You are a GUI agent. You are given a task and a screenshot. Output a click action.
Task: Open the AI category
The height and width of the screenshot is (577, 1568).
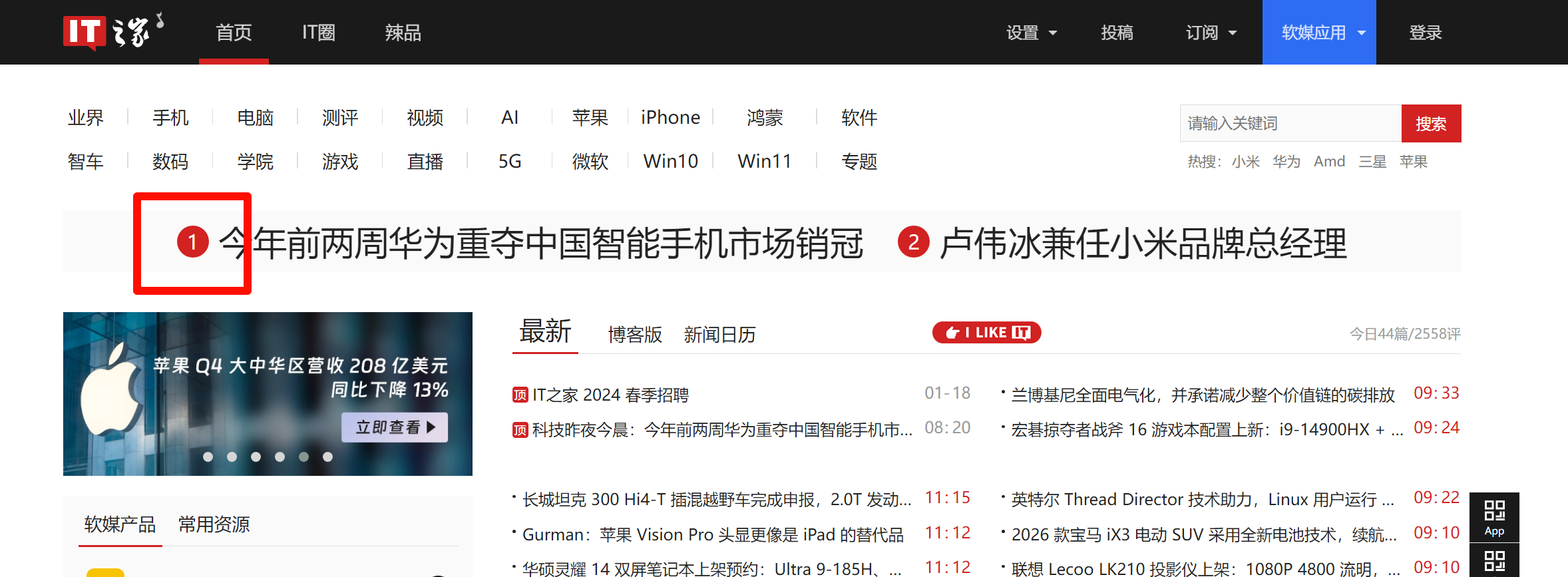pyautogui.click(x=510, y=118)
